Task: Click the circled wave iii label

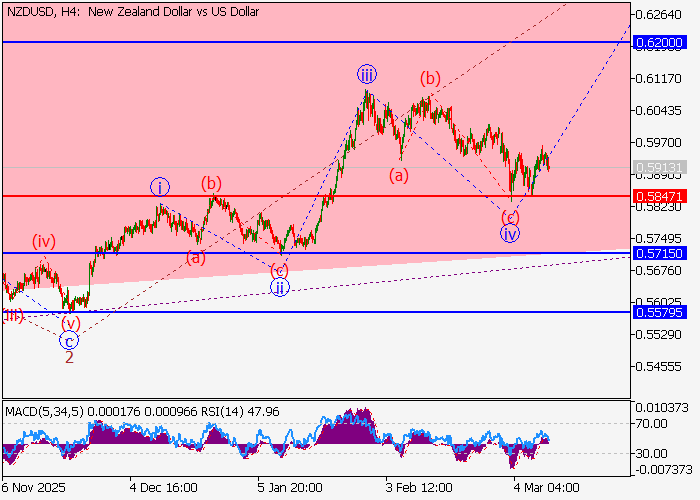Action: (367, 74)
